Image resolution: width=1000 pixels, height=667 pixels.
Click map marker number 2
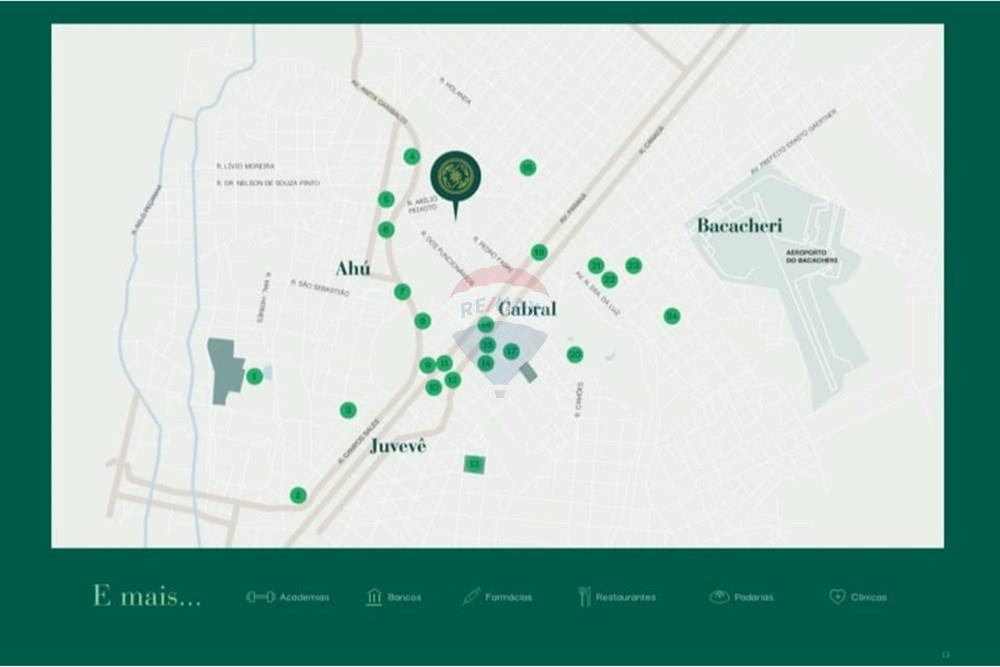pos(298,495)
